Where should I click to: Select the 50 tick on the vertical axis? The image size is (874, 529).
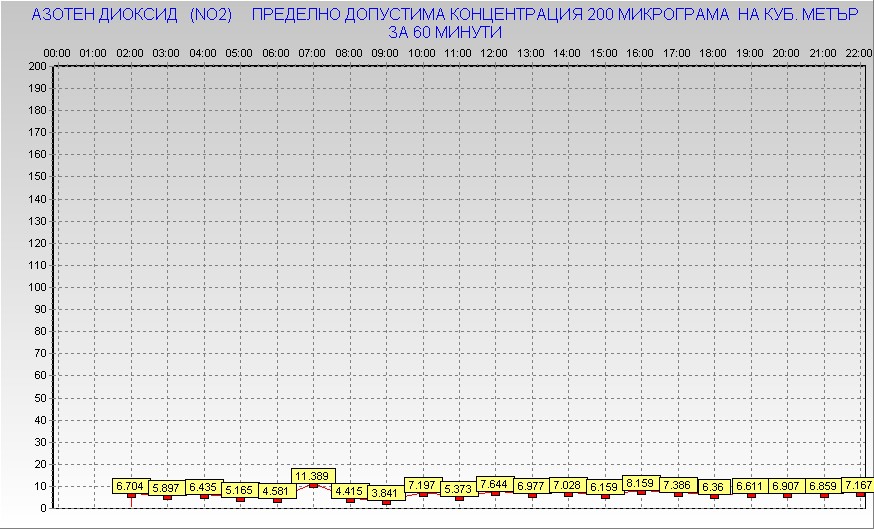point(40,397)
